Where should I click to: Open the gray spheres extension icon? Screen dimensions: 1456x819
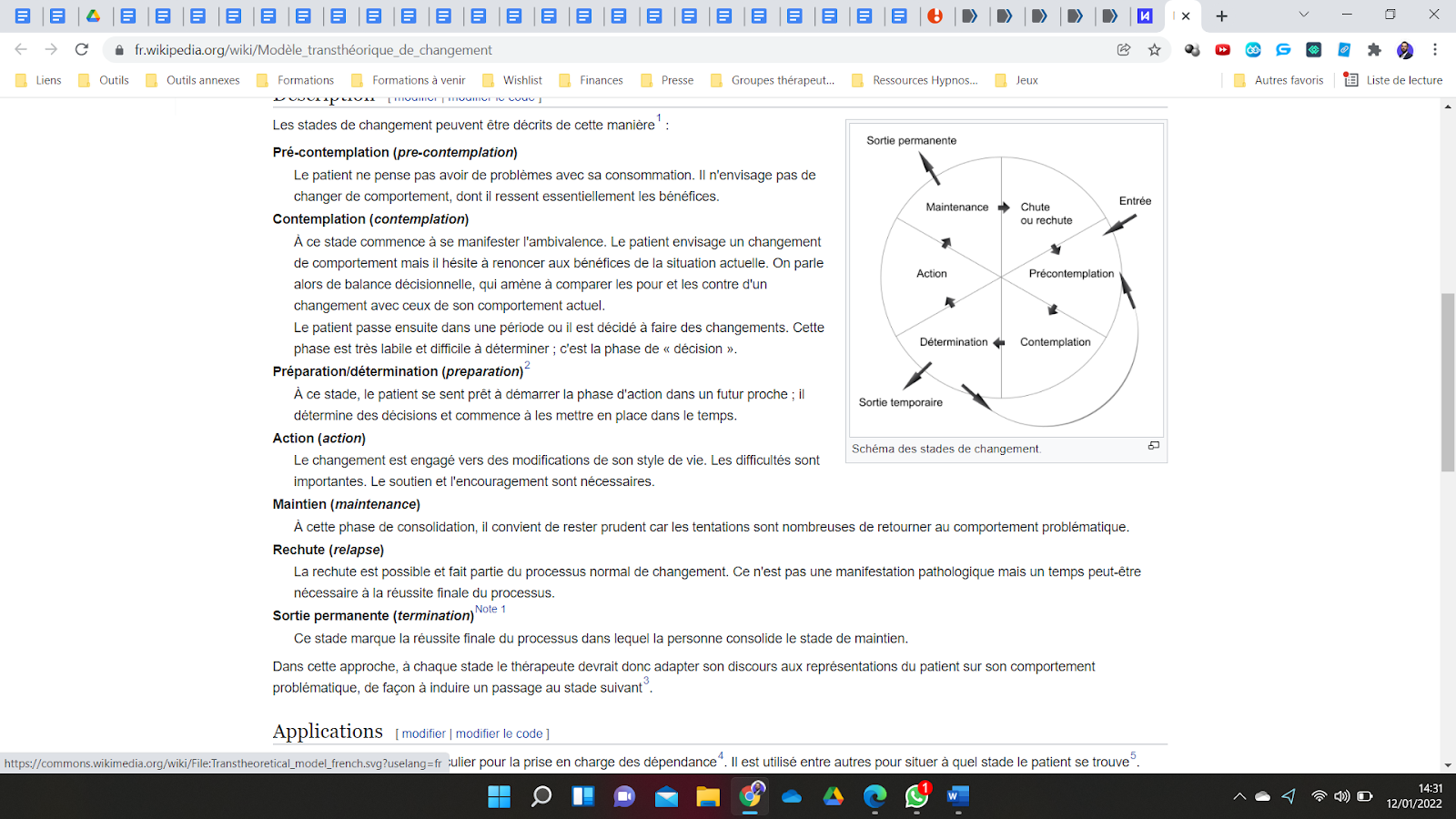click(x=1192, y=50)
